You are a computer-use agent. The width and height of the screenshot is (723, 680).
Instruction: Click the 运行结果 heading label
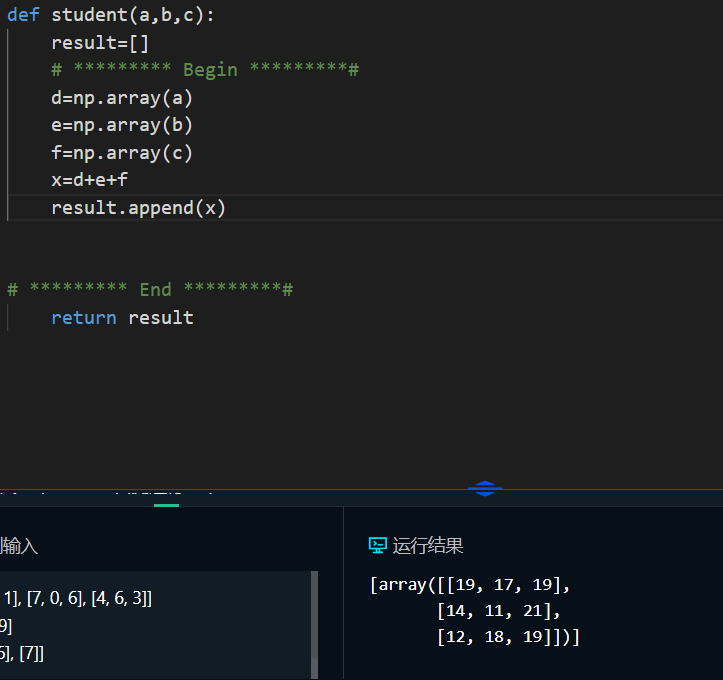[427, 545]
